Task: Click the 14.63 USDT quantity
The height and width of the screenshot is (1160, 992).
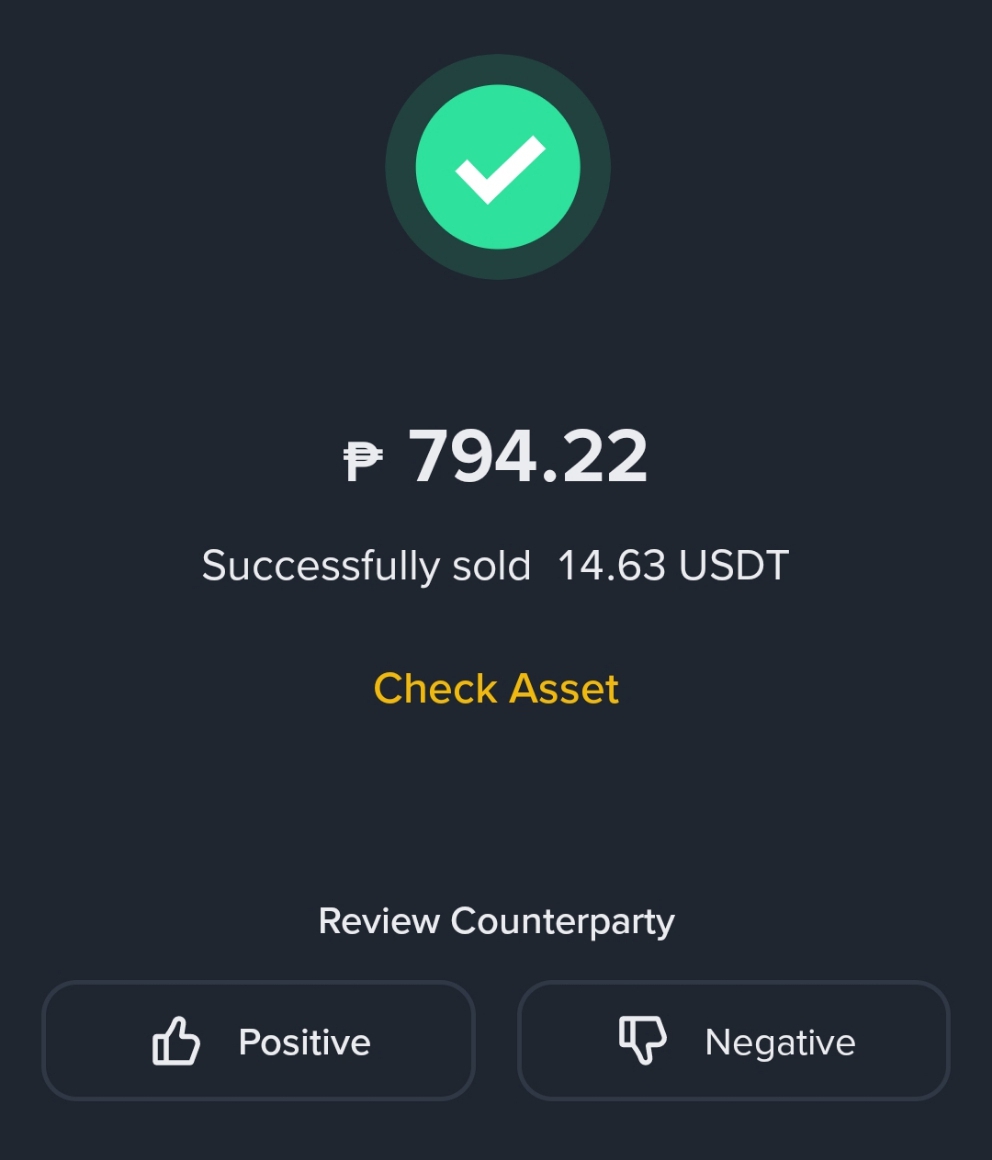Action: point(673,566)
